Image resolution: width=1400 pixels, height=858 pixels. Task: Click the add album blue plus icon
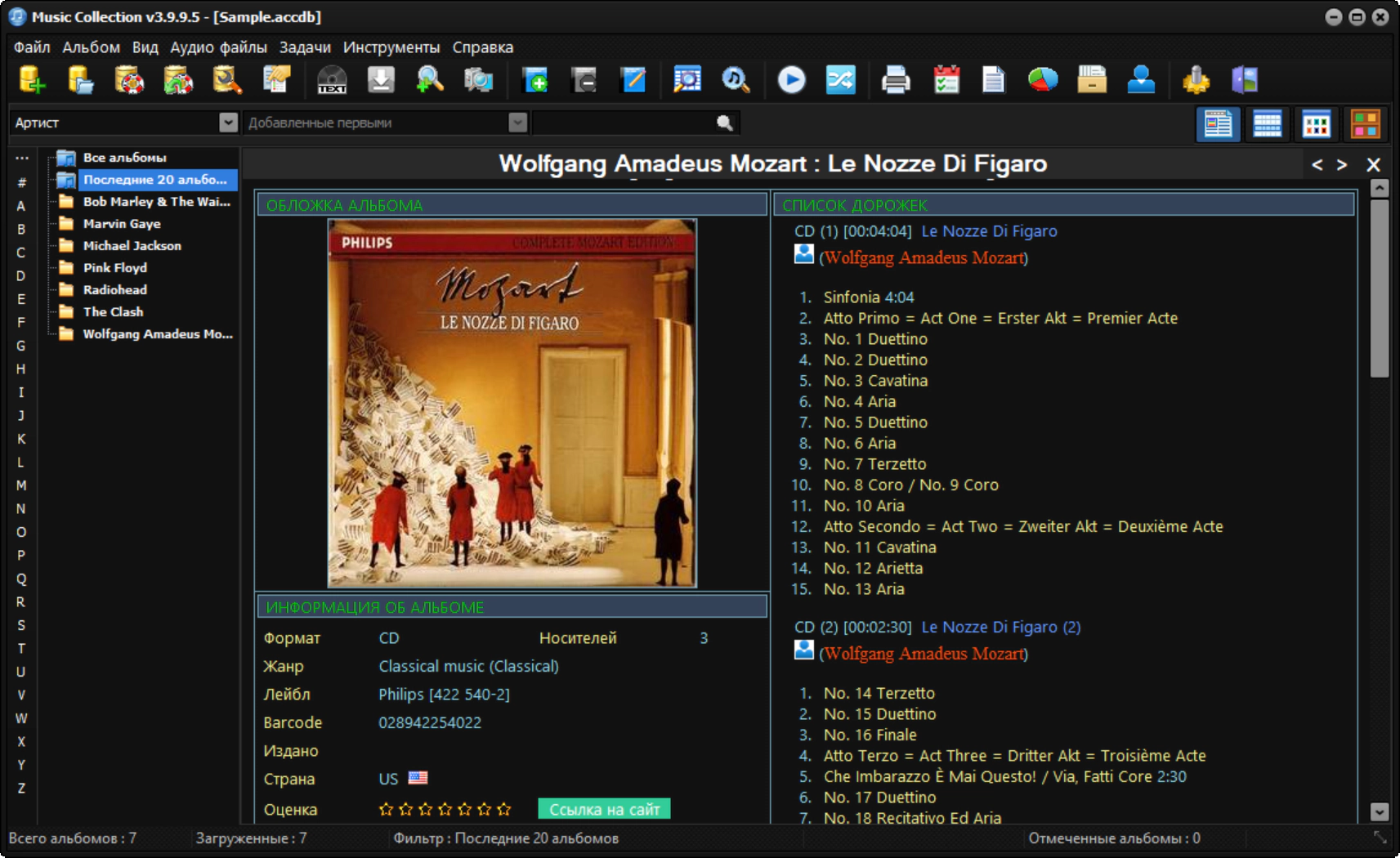pyautogui.click(x=535, y=80)
